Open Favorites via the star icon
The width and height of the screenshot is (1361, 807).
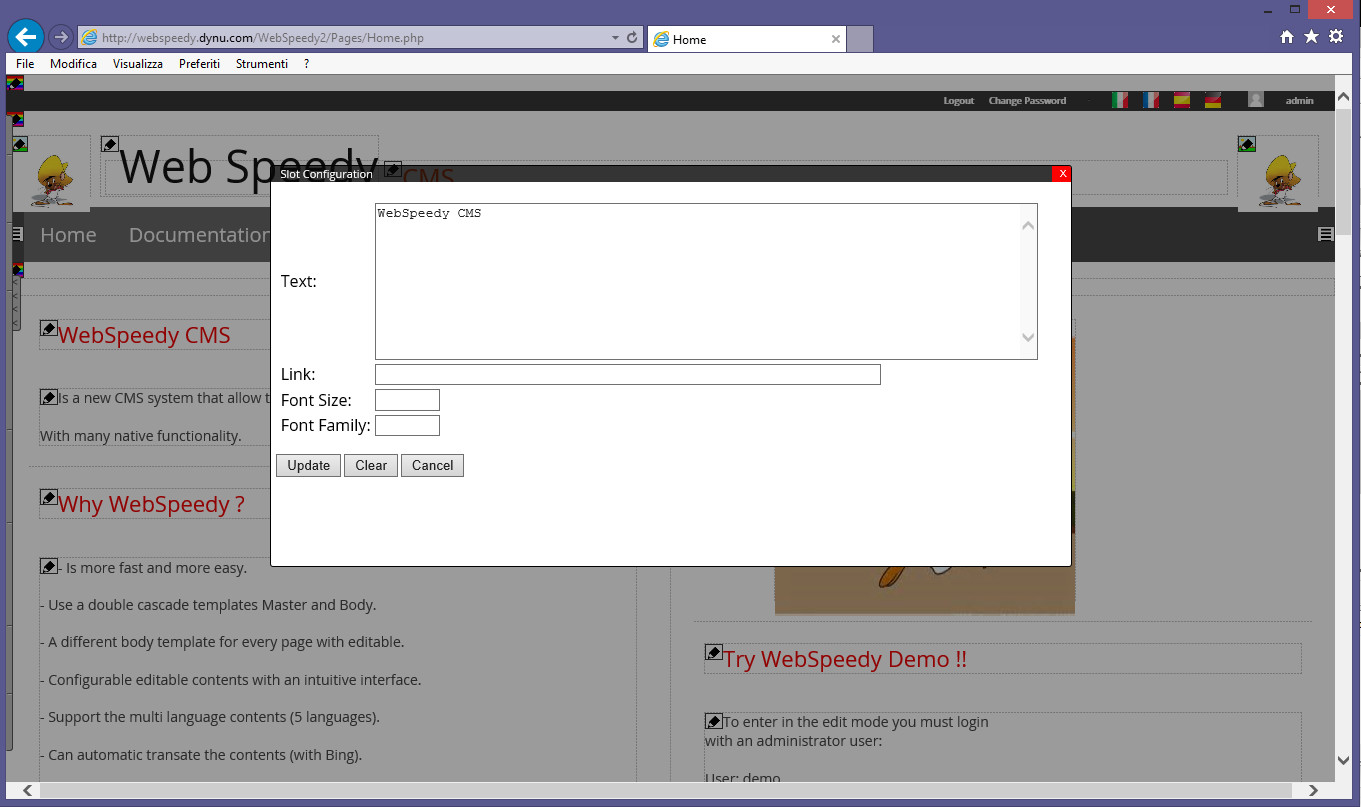(1311, 37)
